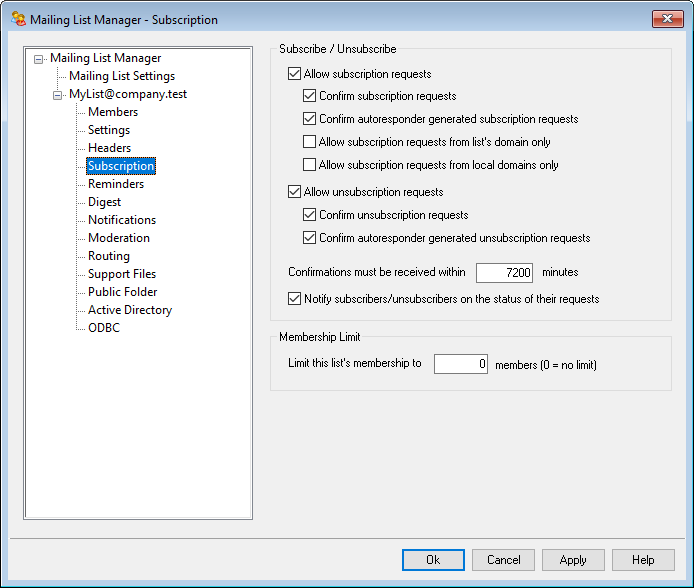The image size is (694, 588).
Task: Open Mailing List Settings in the tree
Action: [x=121, y=76]
